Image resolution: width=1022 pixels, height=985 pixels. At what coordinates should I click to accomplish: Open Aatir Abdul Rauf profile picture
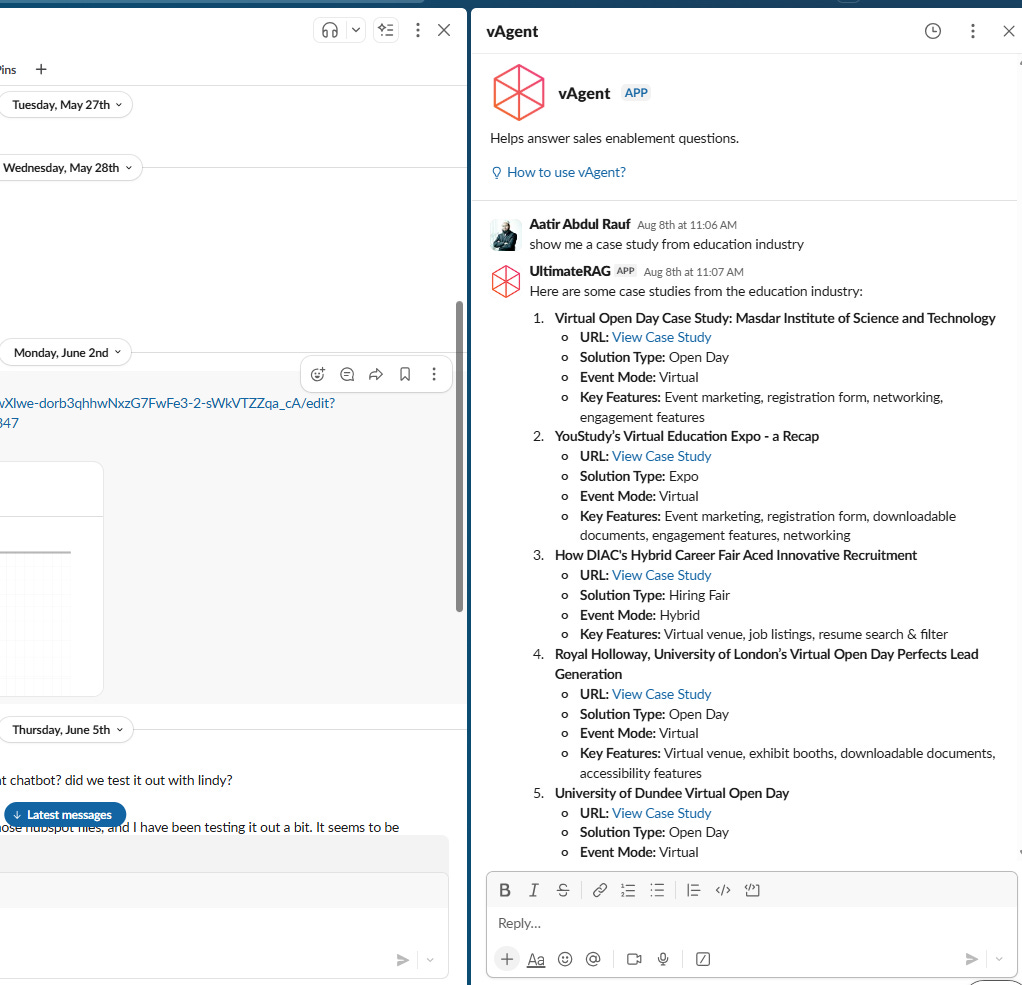point(506,235)
